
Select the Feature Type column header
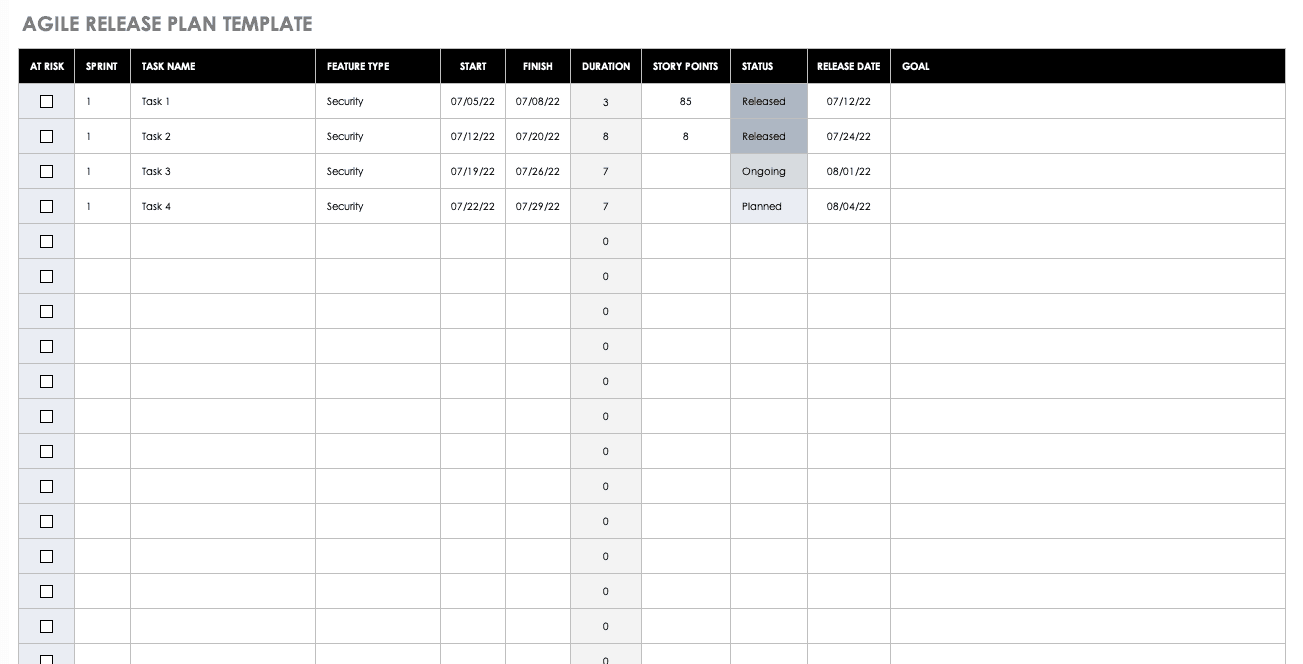click(358, 66)
